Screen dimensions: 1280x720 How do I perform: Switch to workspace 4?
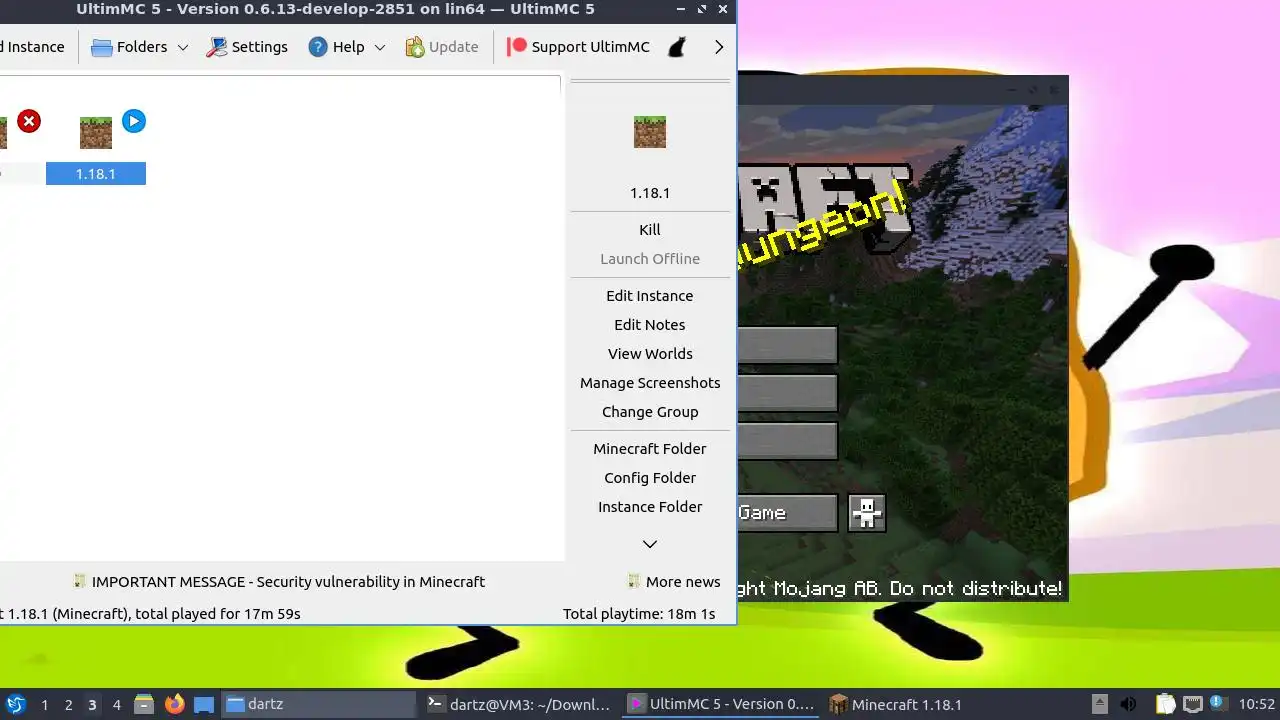tap(116, 705)
